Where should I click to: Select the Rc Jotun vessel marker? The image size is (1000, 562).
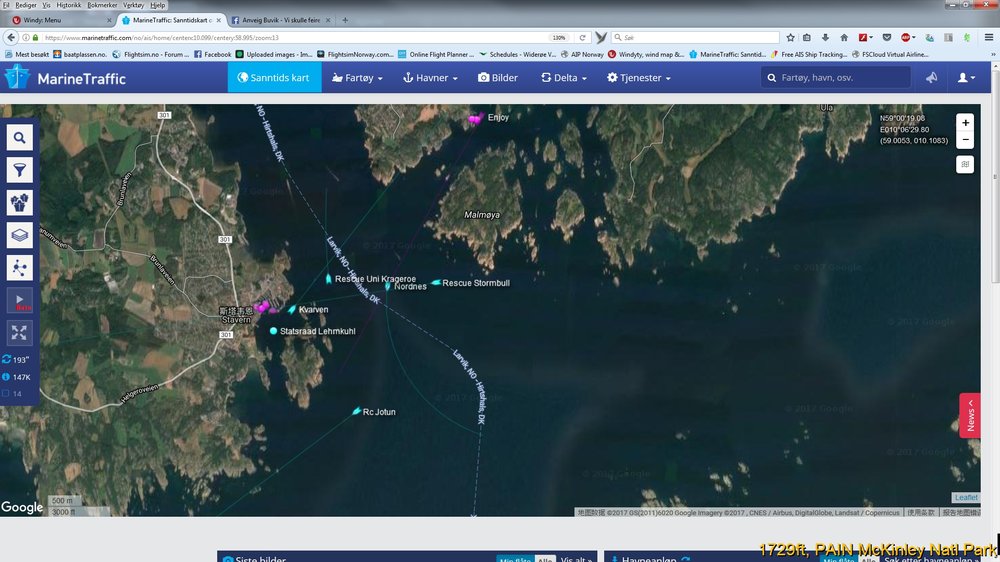357,411
